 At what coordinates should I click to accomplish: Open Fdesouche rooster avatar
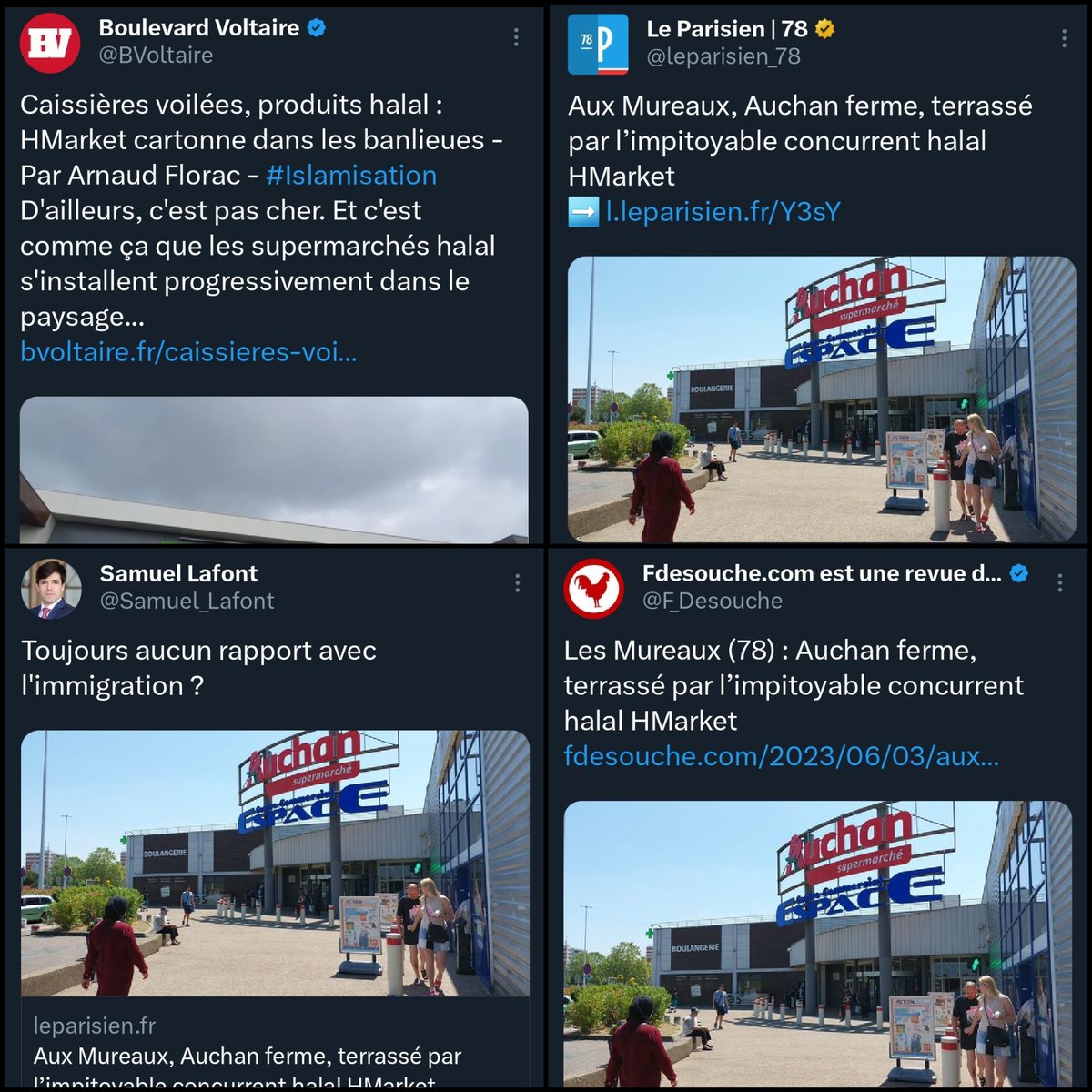pos(593,589)
